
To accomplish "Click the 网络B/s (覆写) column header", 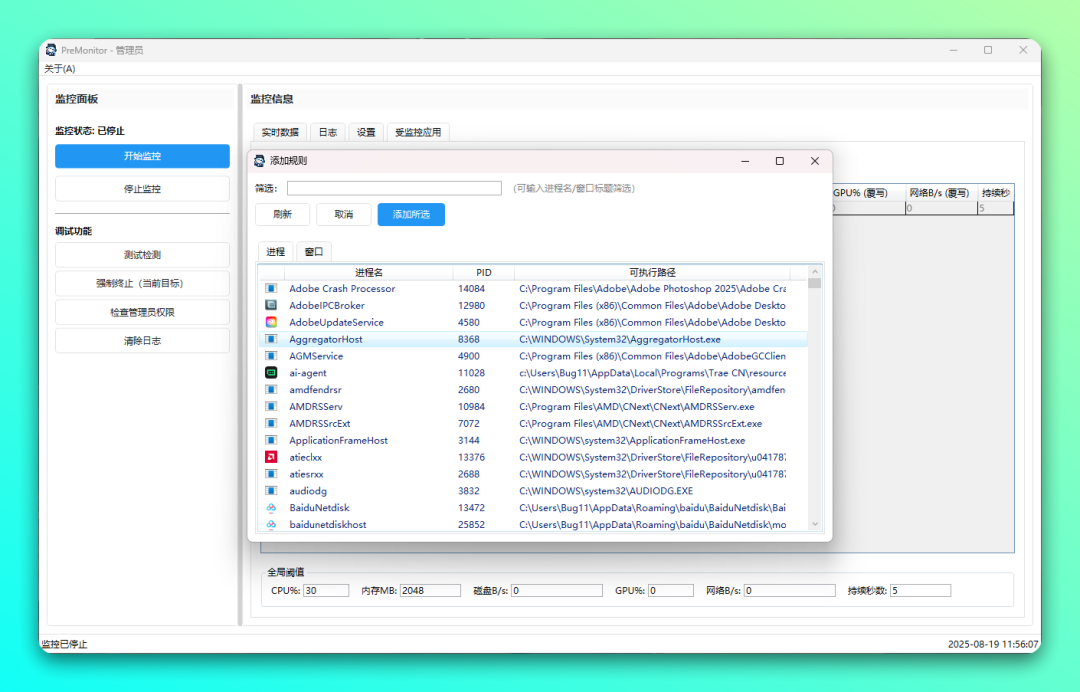I will pos(939,193).
